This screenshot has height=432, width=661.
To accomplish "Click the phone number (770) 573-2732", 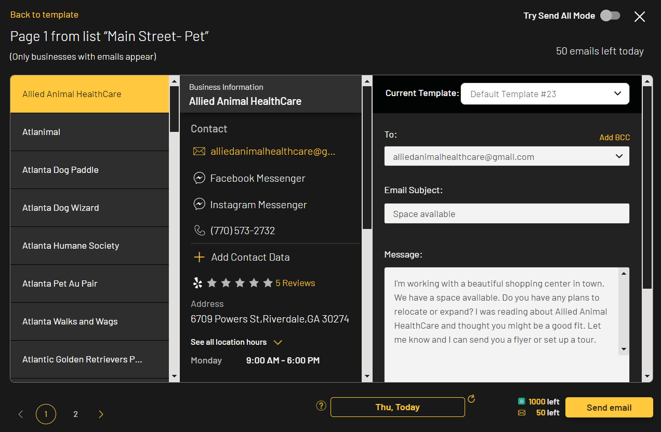I will point(242,231).
